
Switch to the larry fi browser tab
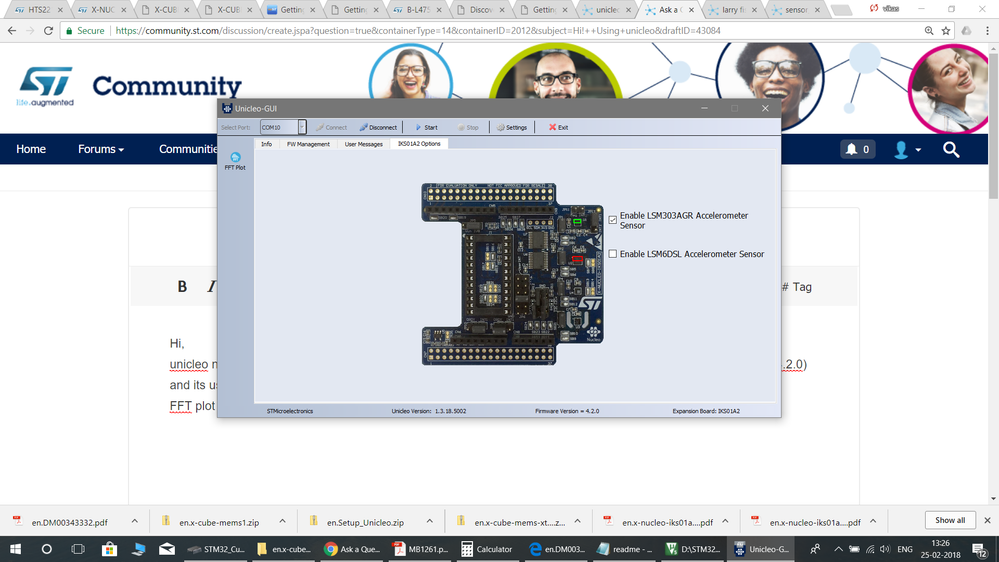pos(733,10)
